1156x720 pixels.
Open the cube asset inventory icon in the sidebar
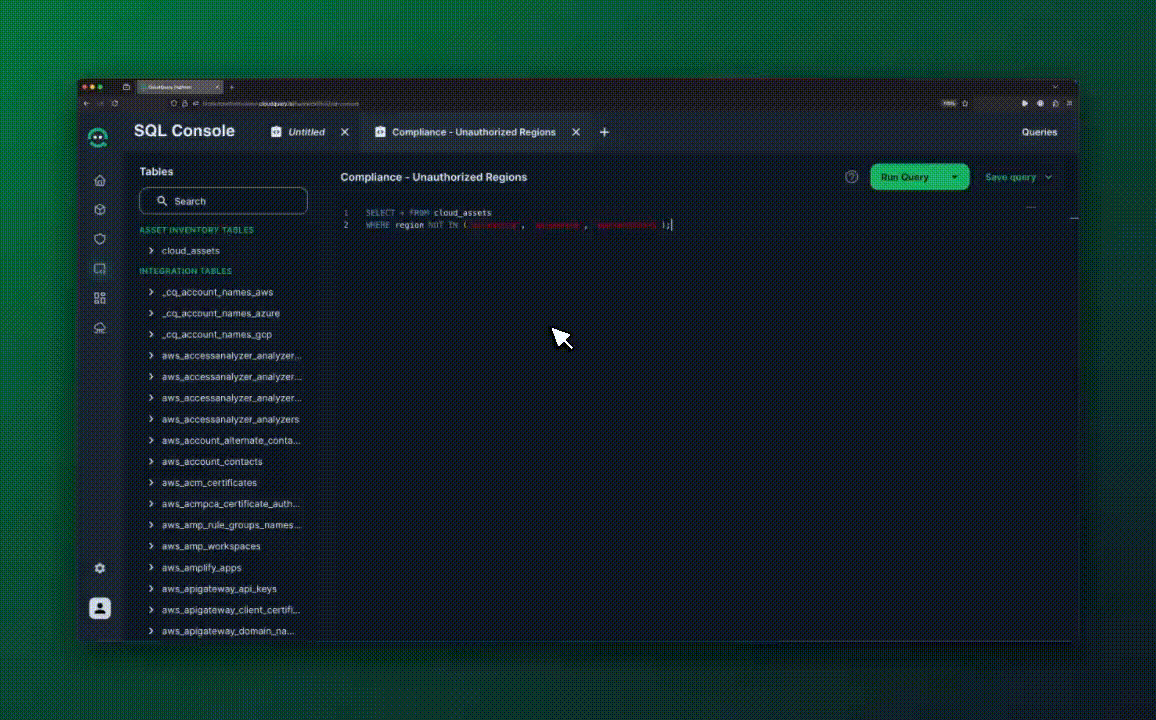pyautogui.click(x=100, y=210)
